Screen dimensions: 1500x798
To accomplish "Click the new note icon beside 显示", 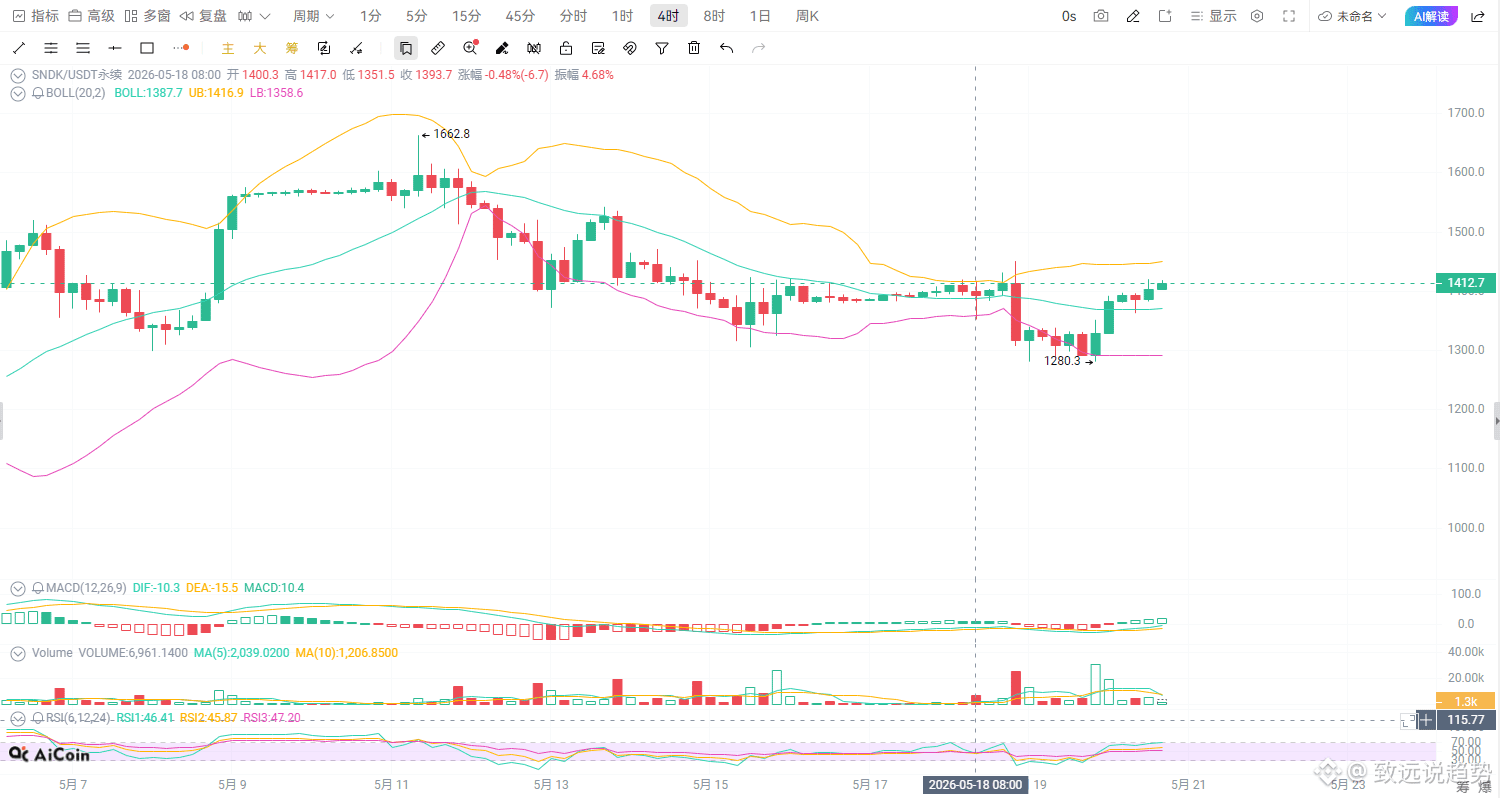I will (1165, 16).
